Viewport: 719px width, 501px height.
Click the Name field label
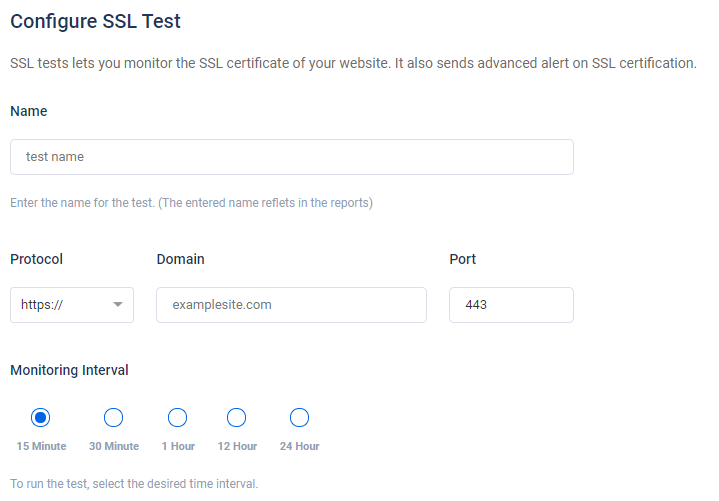(x=28, y=111)
